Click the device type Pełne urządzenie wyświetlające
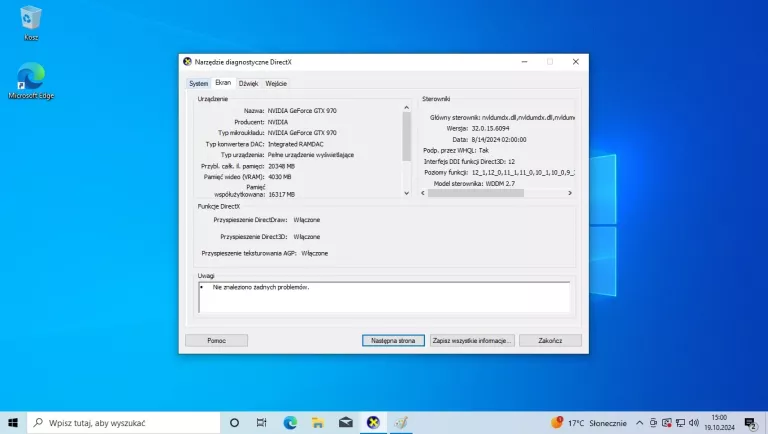 click(x=311, y=155)
